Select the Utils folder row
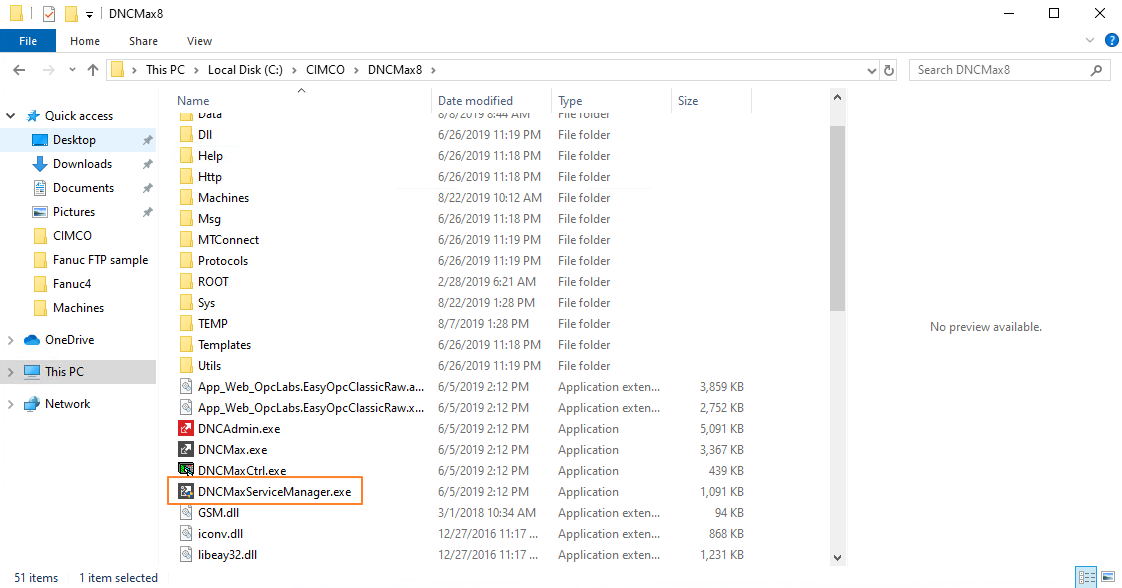This screenshot has width=1122, height=588. 462,366
